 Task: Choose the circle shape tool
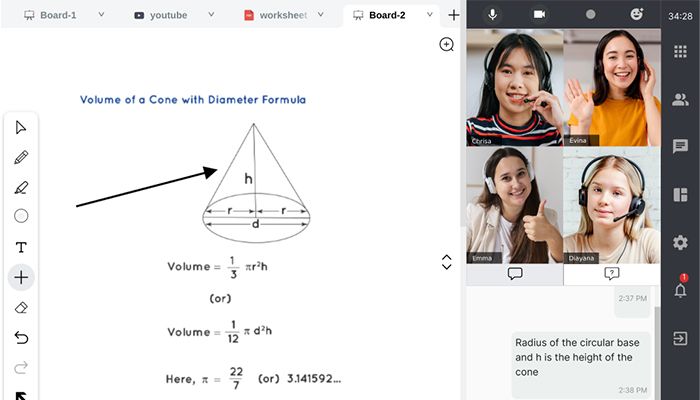coord(21,216)
